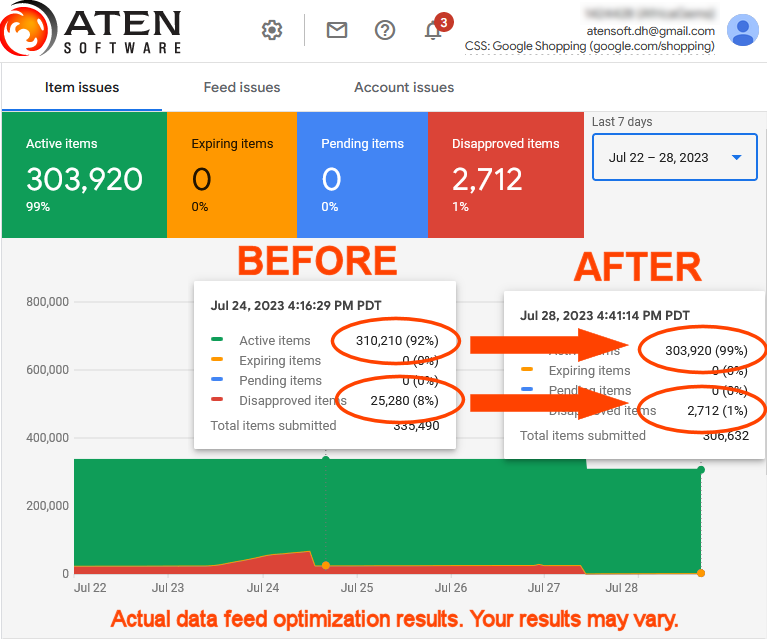Click the red Disapproved items legend swatch
The image size is (767, 639).
pyautogui.click(x=218, y=401)
